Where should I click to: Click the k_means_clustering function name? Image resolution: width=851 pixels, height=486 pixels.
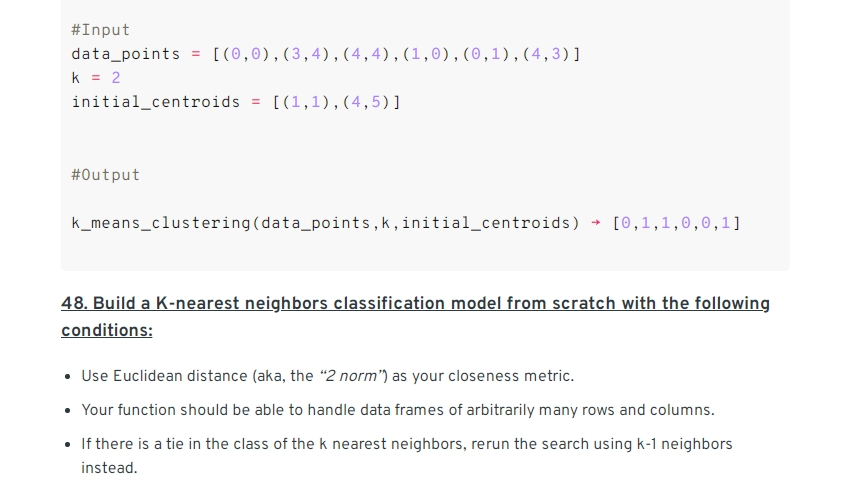click(161, 223)
